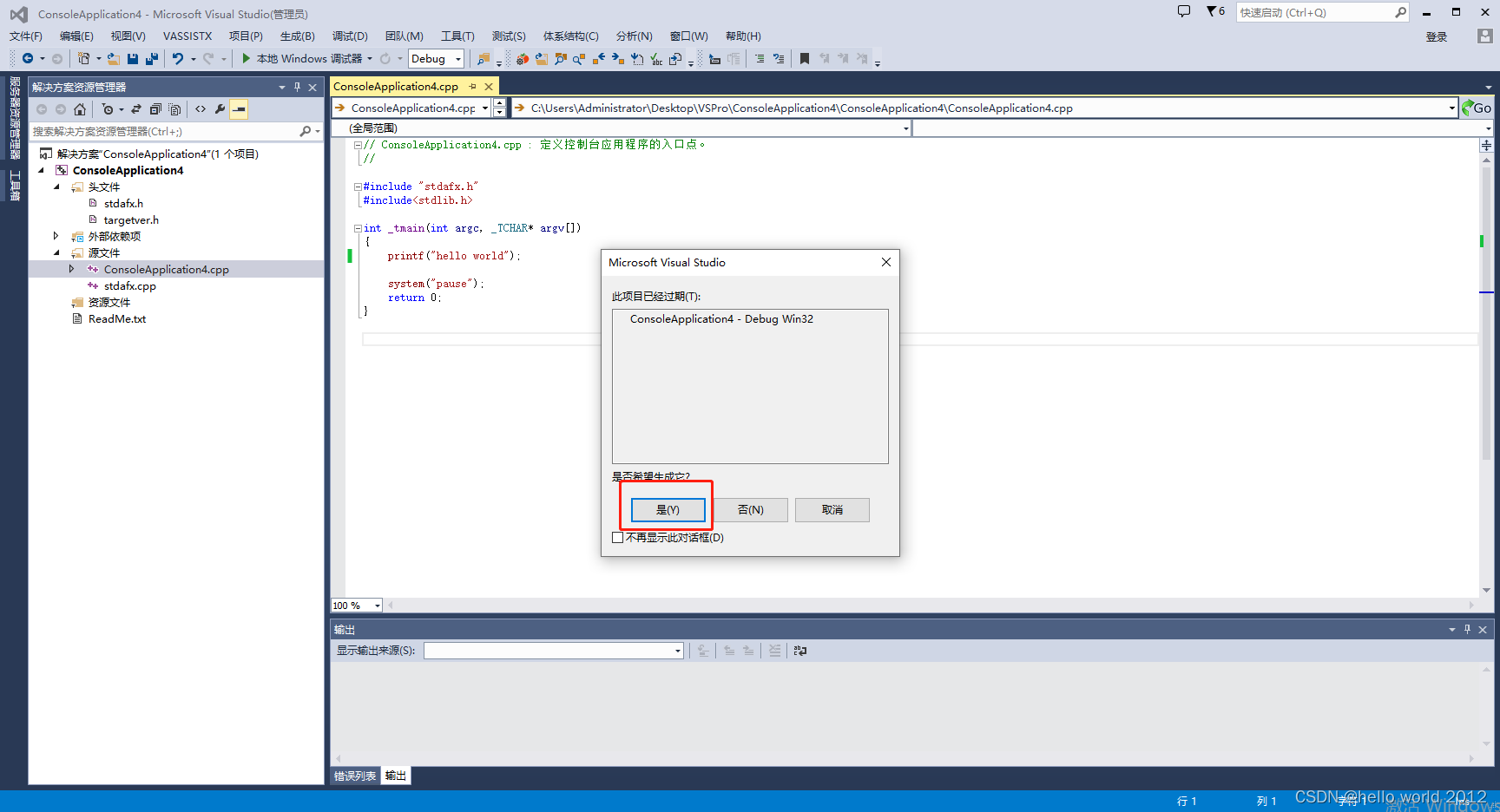Click the feedback speech bubble icon
This screenshot has height=812, width=1500.
tap(1184, 11)
